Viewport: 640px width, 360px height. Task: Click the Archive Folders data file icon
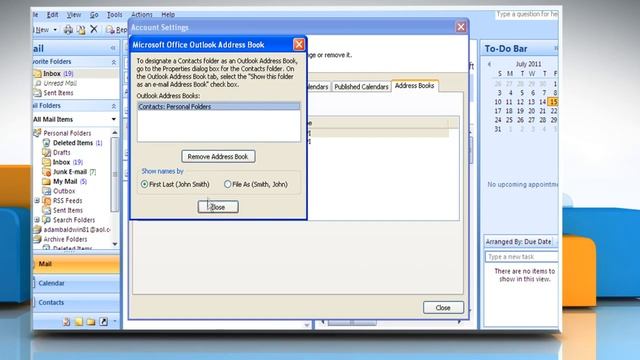click(38, 239)
